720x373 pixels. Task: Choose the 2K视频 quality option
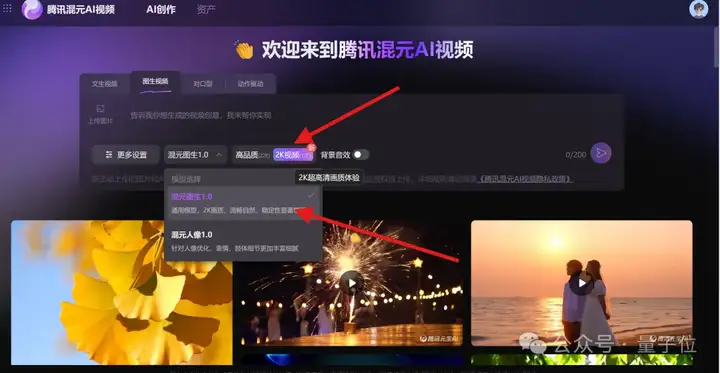pyautogui.click(x=293, y=155)
